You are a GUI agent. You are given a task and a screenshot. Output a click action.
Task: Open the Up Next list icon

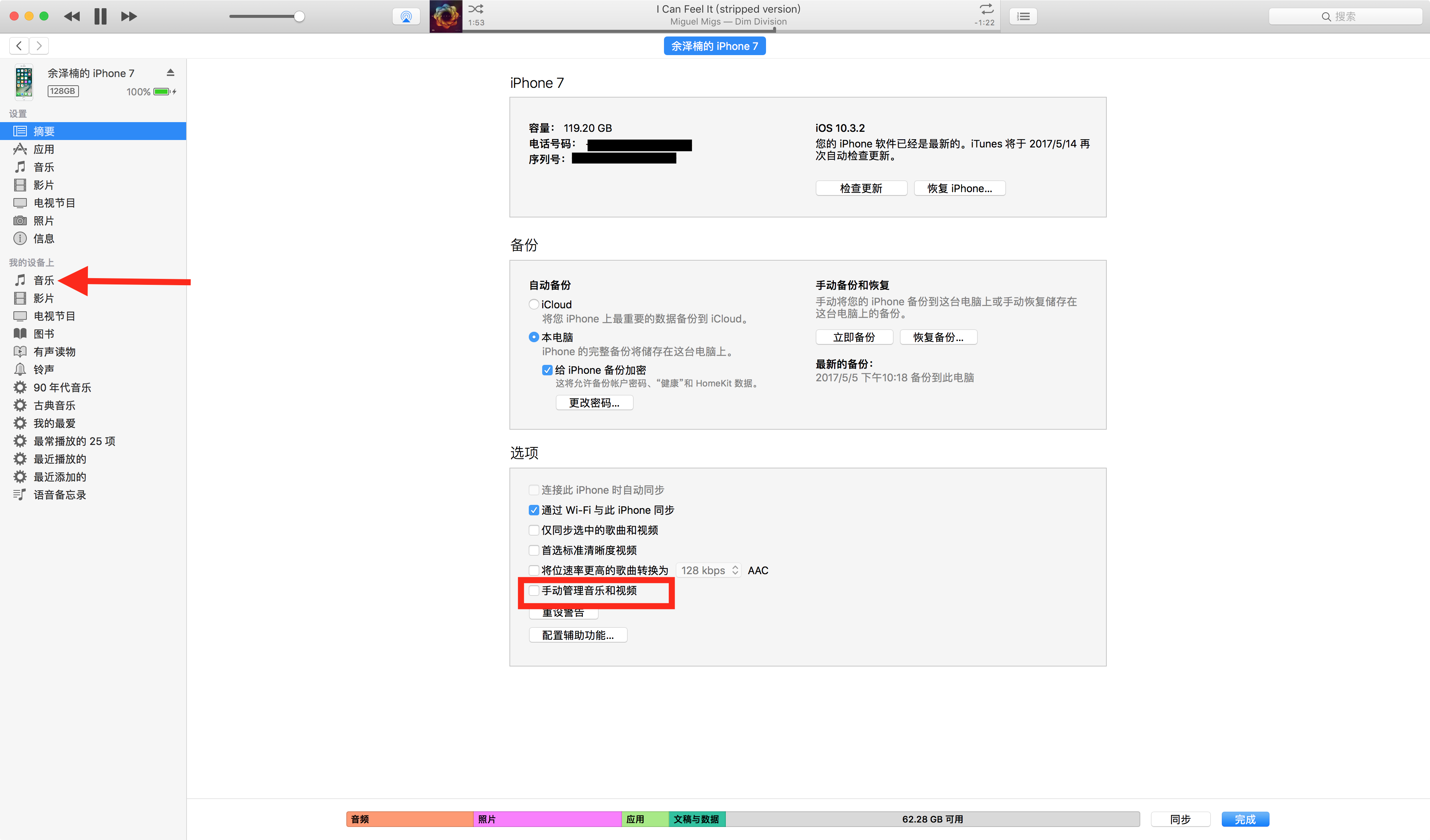pos(1023,16)
